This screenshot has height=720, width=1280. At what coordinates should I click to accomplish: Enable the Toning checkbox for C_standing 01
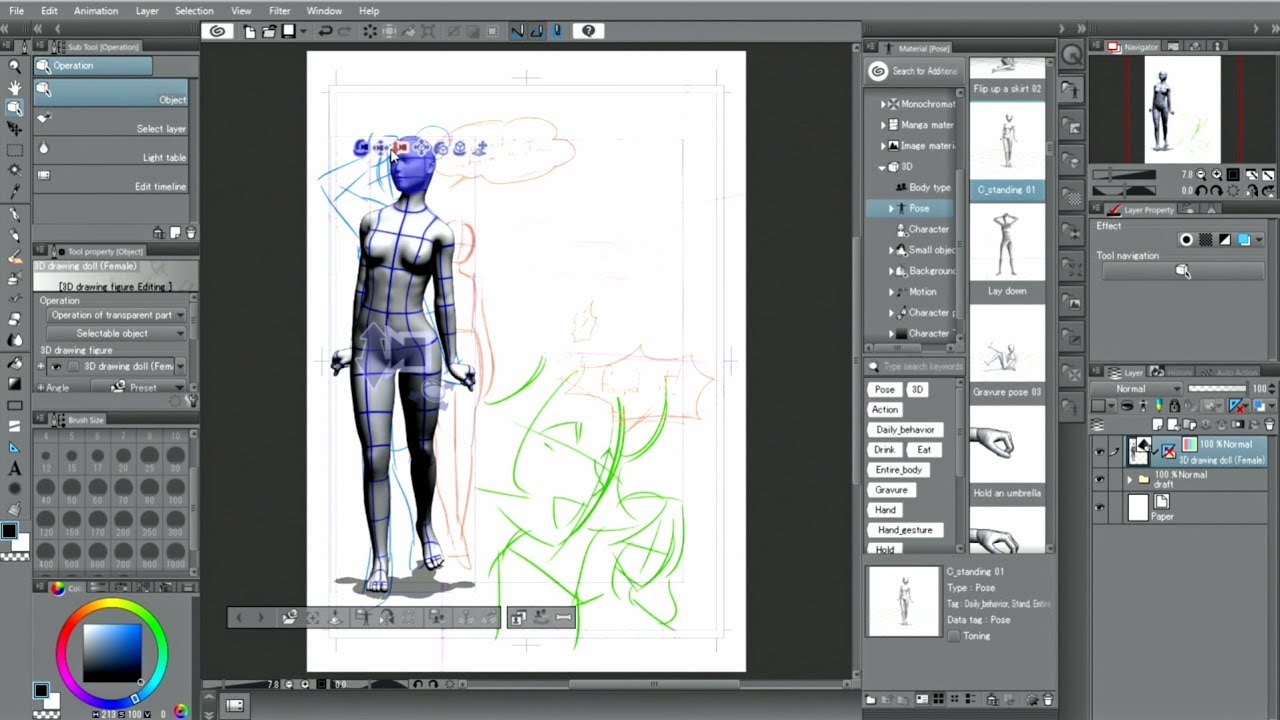(952, 636)
